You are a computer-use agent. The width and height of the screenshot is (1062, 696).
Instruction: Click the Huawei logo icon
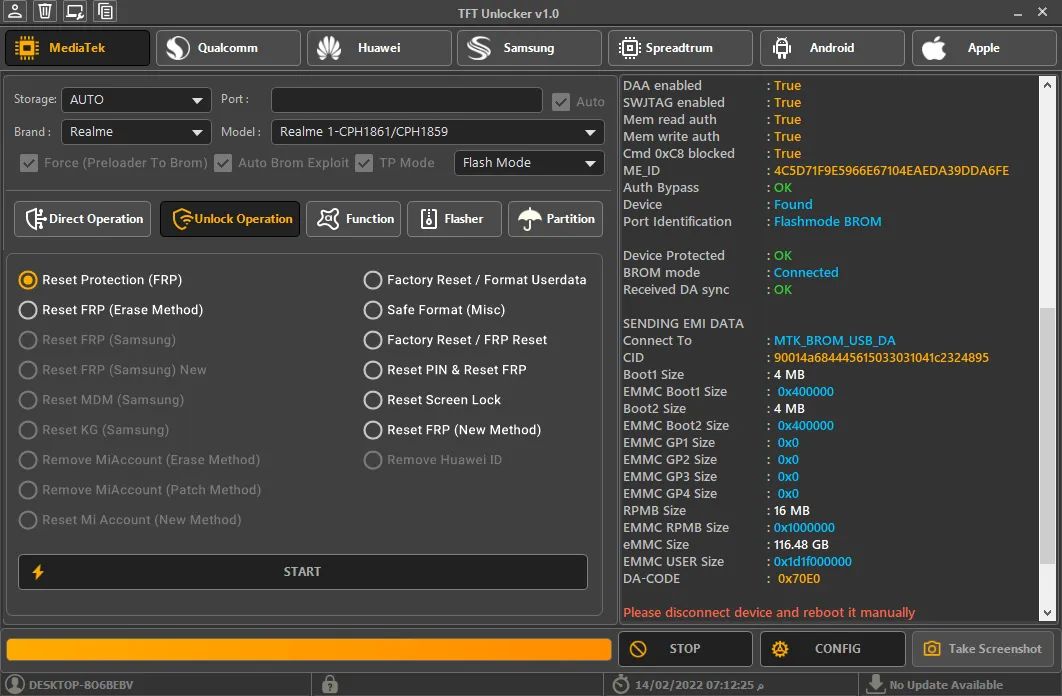pyautogui.click(x=329, y=48)
